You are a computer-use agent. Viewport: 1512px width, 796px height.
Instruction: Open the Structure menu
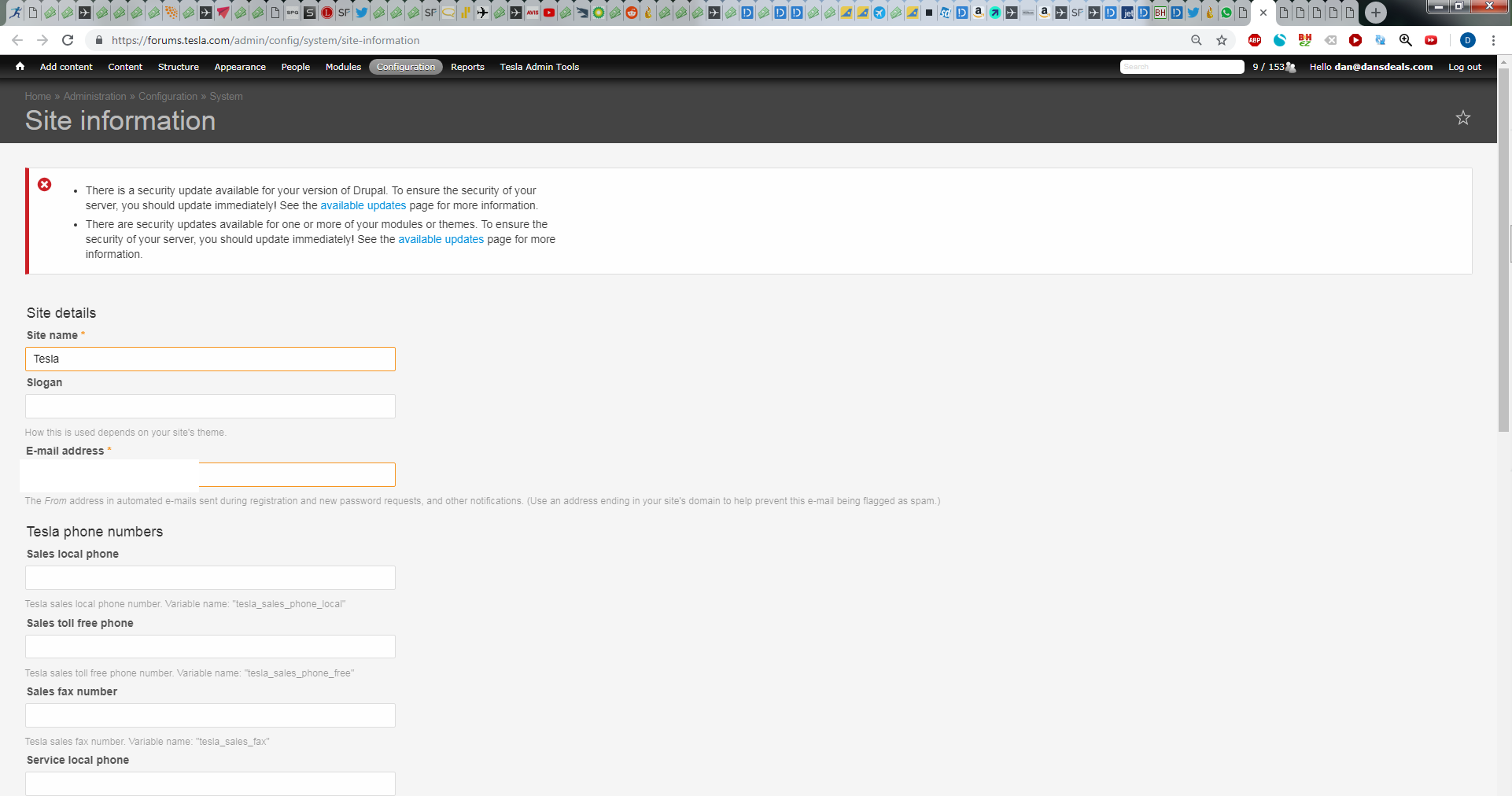[x=179, y=67]
